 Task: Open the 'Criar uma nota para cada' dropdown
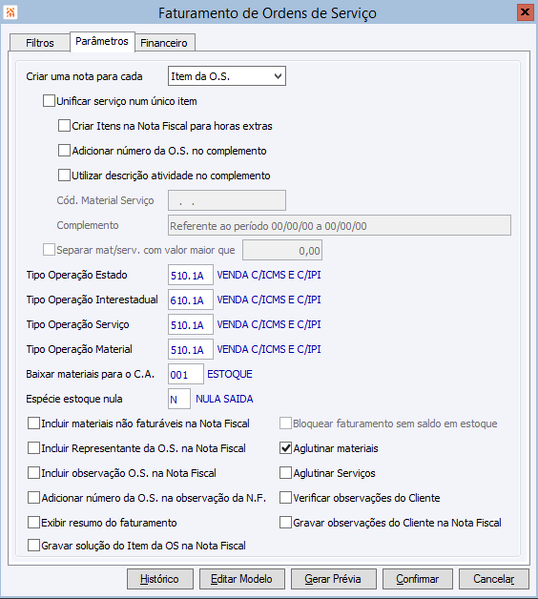tap(227, 76)
